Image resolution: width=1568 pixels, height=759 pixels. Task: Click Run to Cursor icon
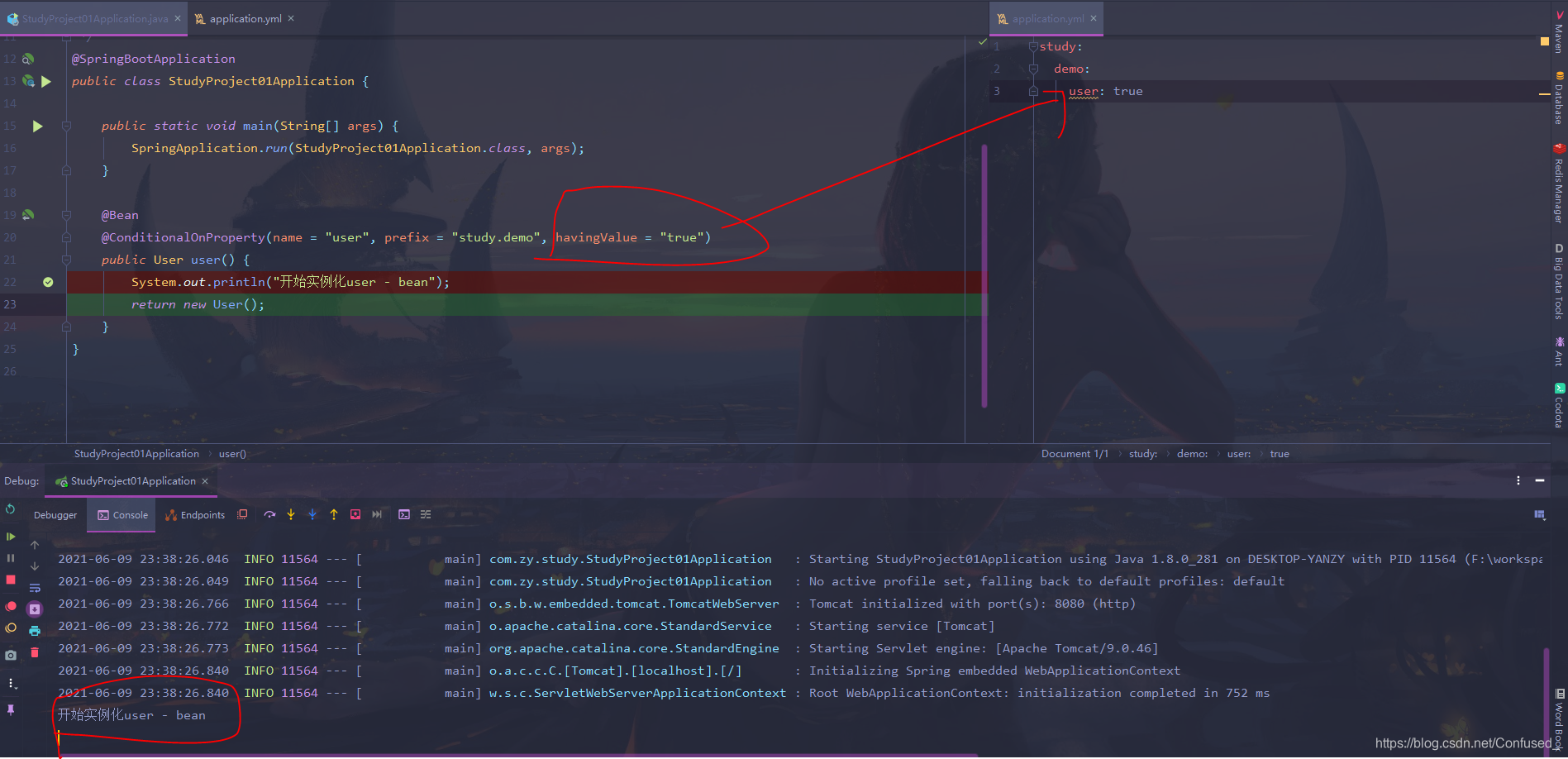pos(377,514)
